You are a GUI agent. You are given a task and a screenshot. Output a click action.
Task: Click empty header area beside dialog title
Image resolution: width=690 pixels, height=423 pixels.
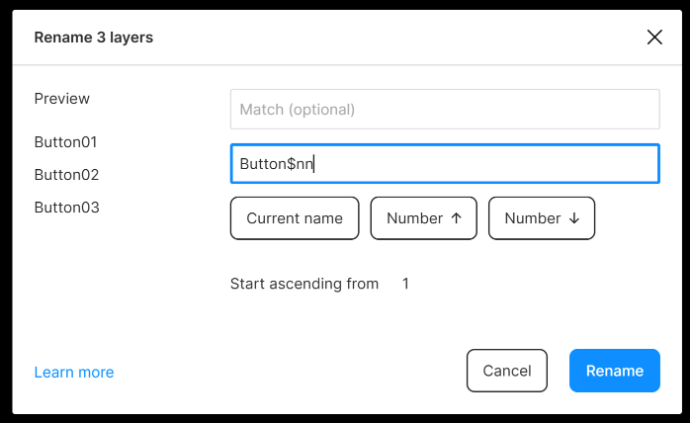tap(396, 37)
